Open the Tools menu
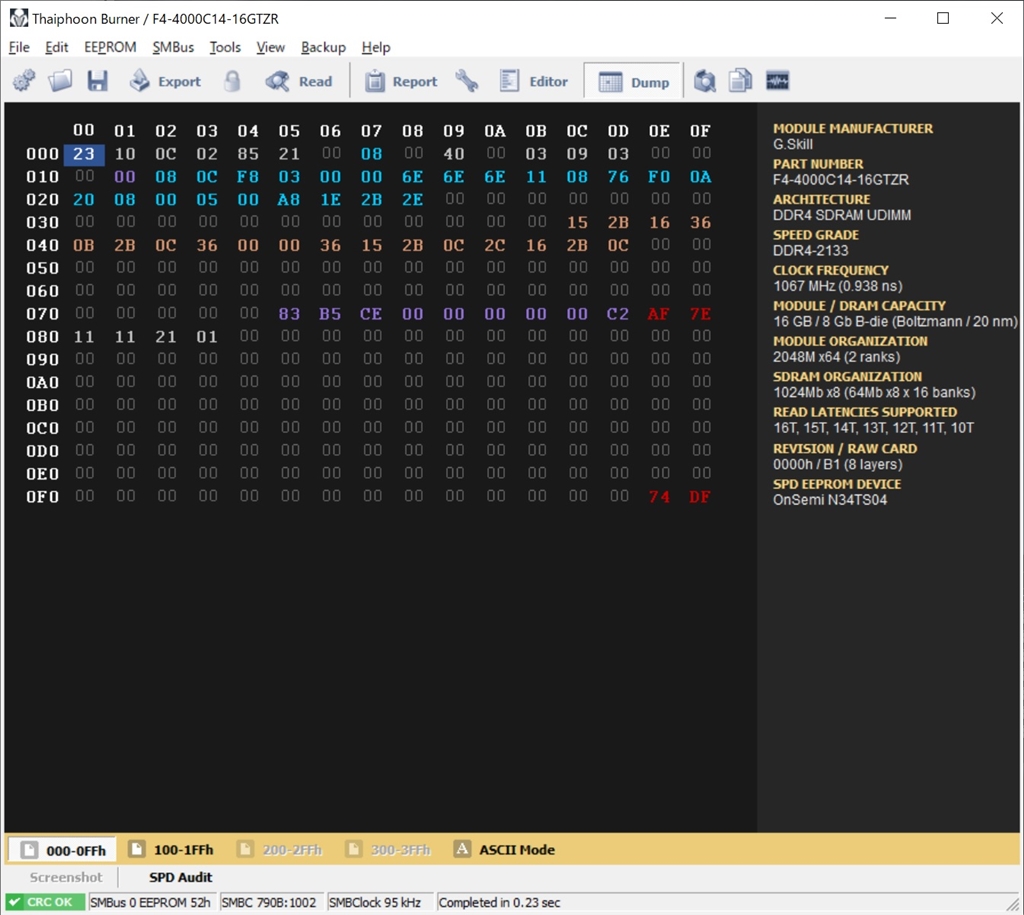 click(x=225, y=47)
